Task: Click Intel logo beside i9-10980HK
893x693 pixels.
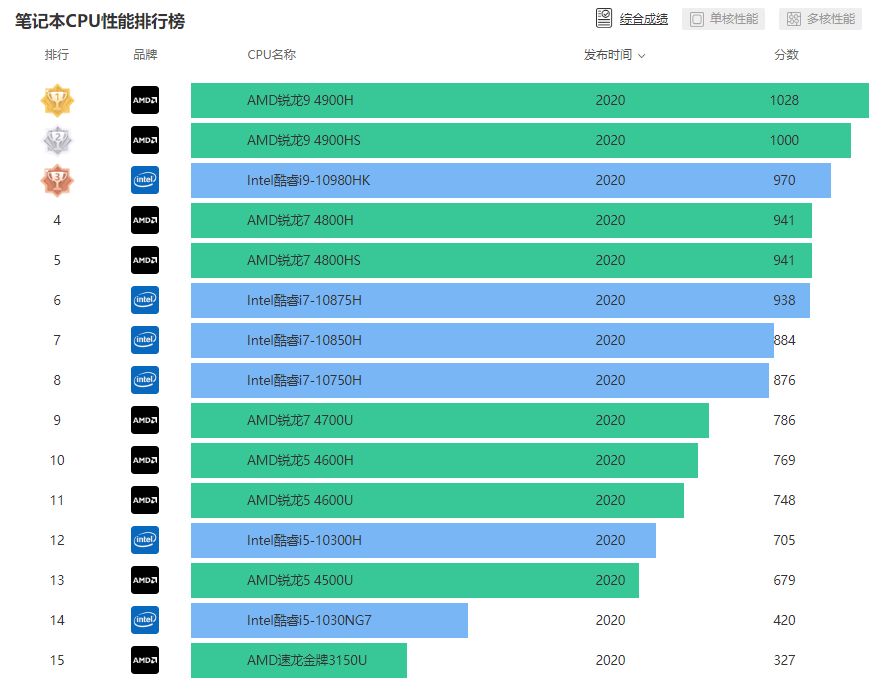Action: point(145,180)
